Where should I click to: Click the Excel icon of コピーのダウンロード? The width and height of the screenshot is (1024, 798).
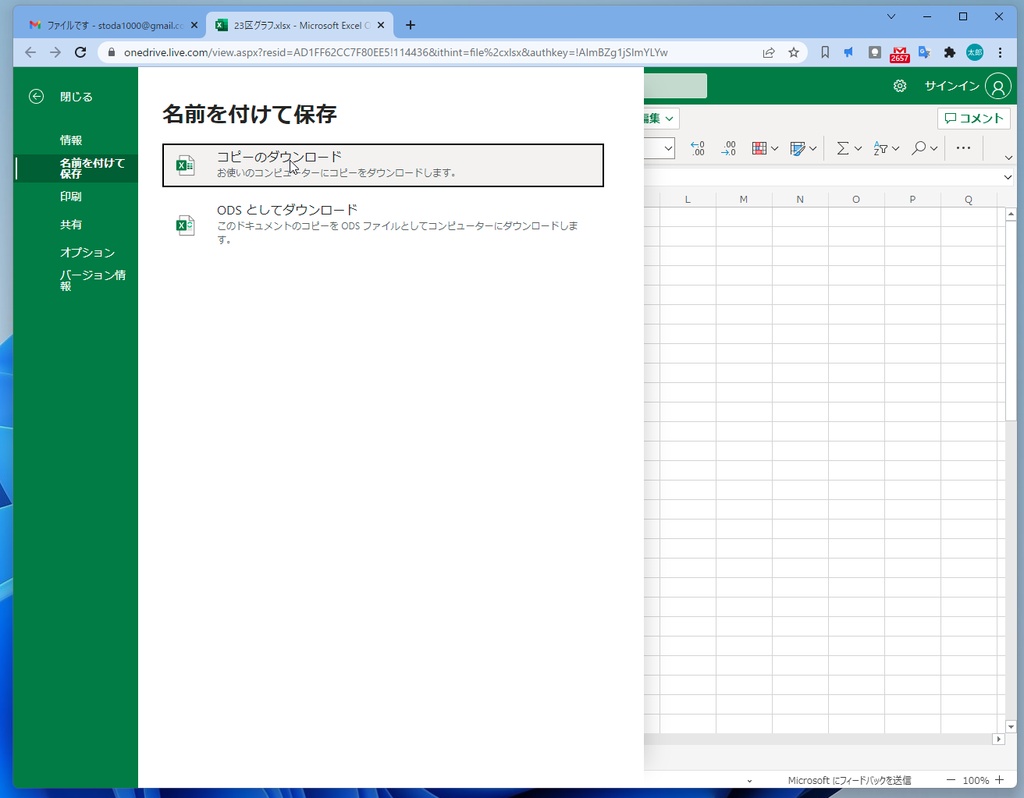(185, 165)
